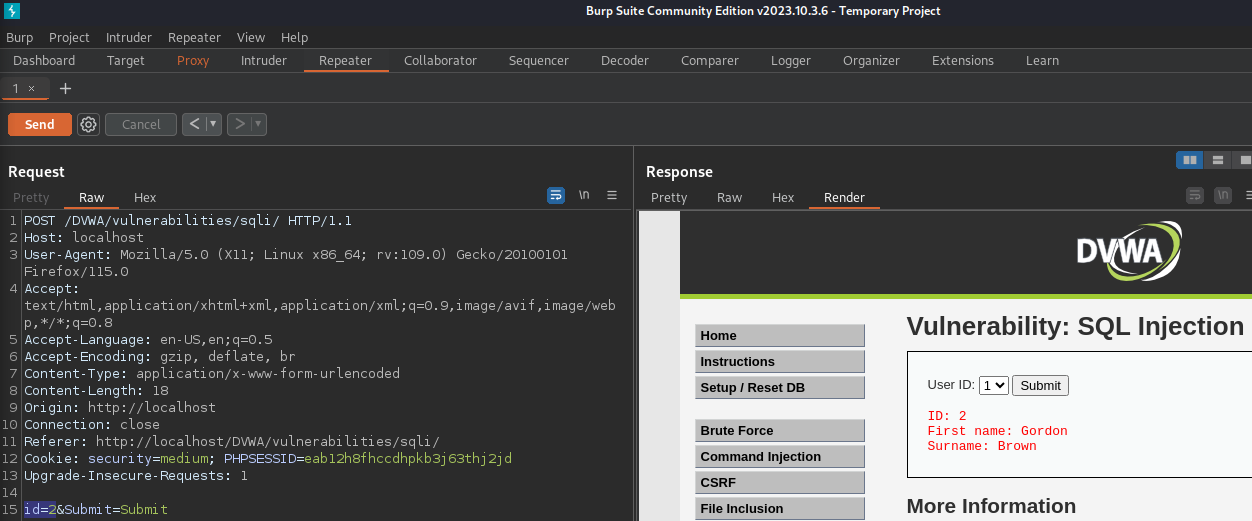Click the Burp Suite logo icon

click(11, 11)
